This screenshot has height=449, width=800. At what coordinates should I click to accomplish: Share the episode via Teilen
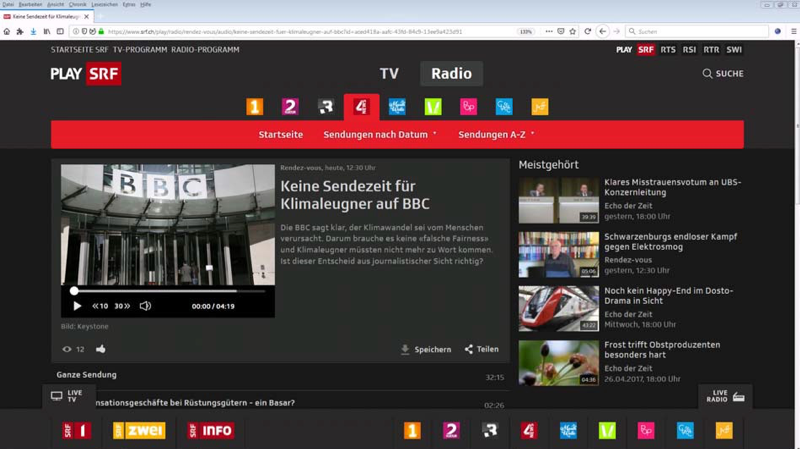pos(481,349)
